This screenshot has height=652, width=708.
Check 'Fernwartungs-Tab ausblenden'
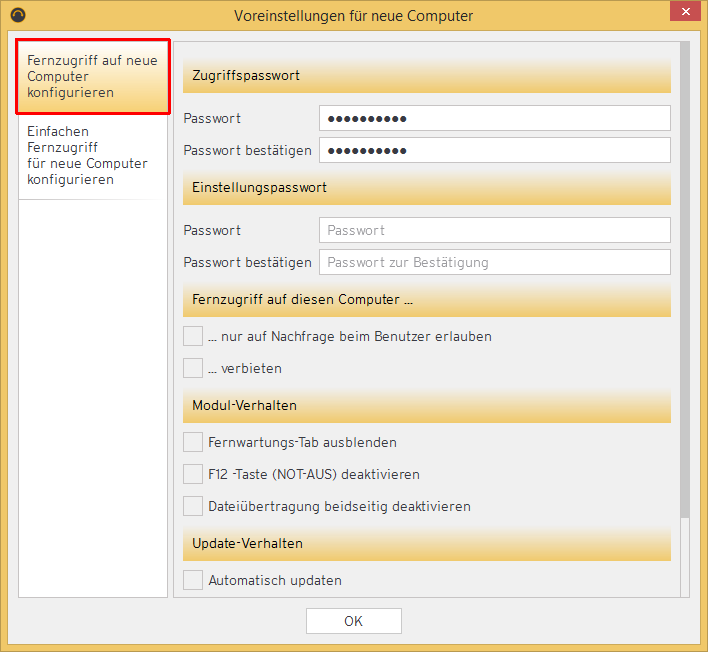193,442
